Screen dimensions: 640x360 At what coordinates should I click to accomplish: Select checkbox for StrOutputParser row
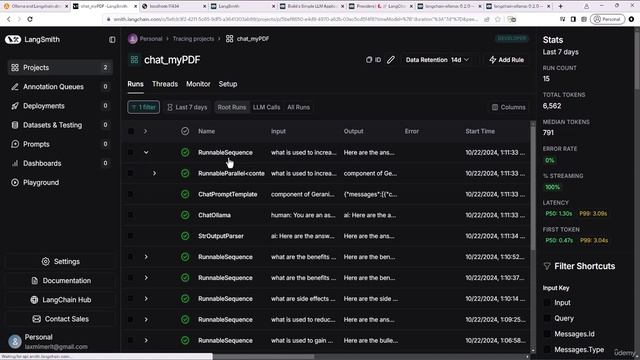[x=131, y=236]
